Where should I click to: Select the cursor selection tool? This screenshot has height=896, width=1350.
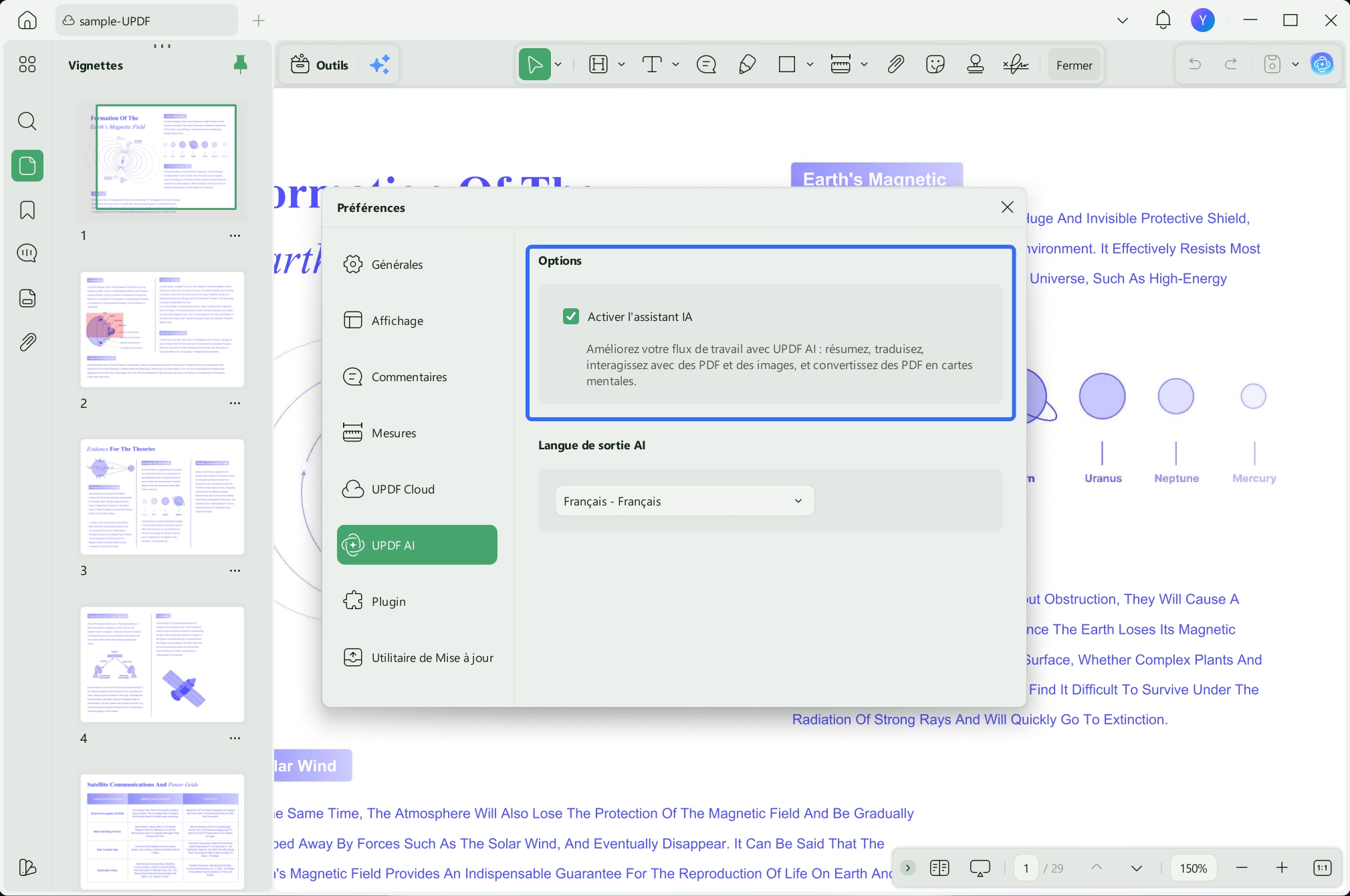535,64
